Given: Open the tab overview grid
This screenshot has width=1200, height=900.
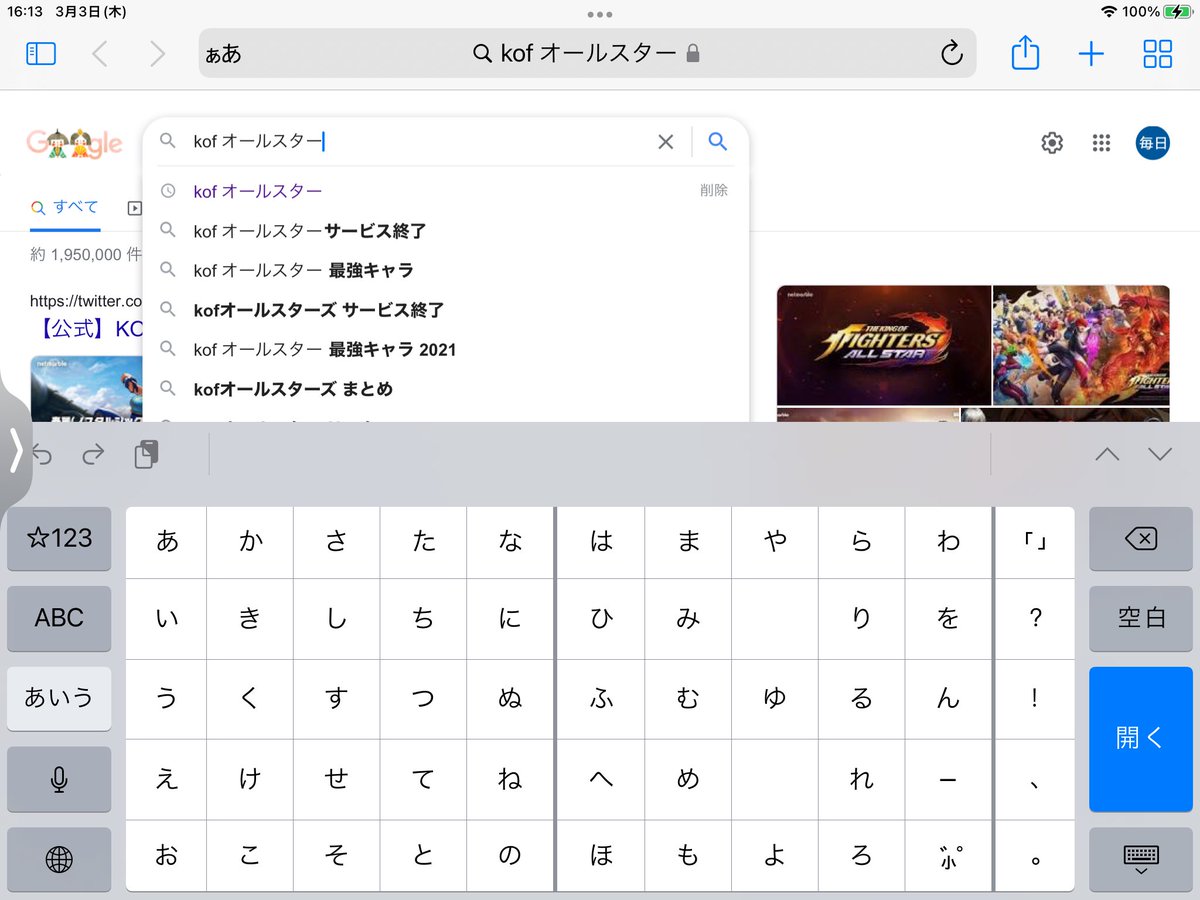Looking at the screenshot, I should point(1157,54).
